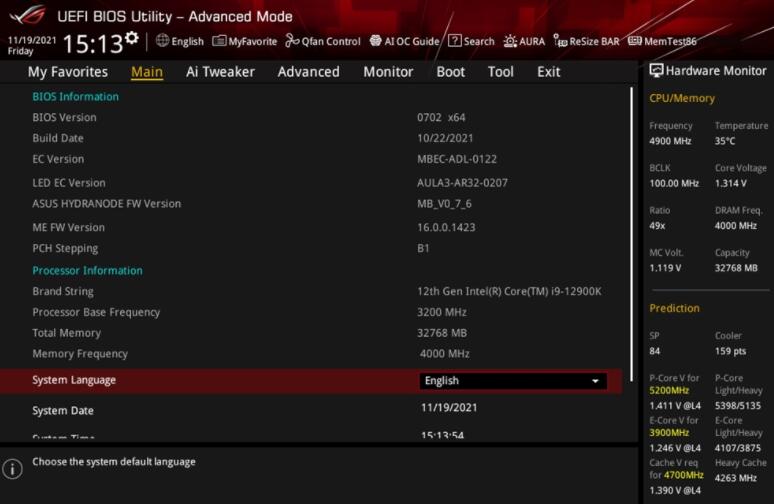The image size is (774, 504).
Task: Launch Qfan Control fan settings
Action: pyautogui.click(x=323, y=41)
